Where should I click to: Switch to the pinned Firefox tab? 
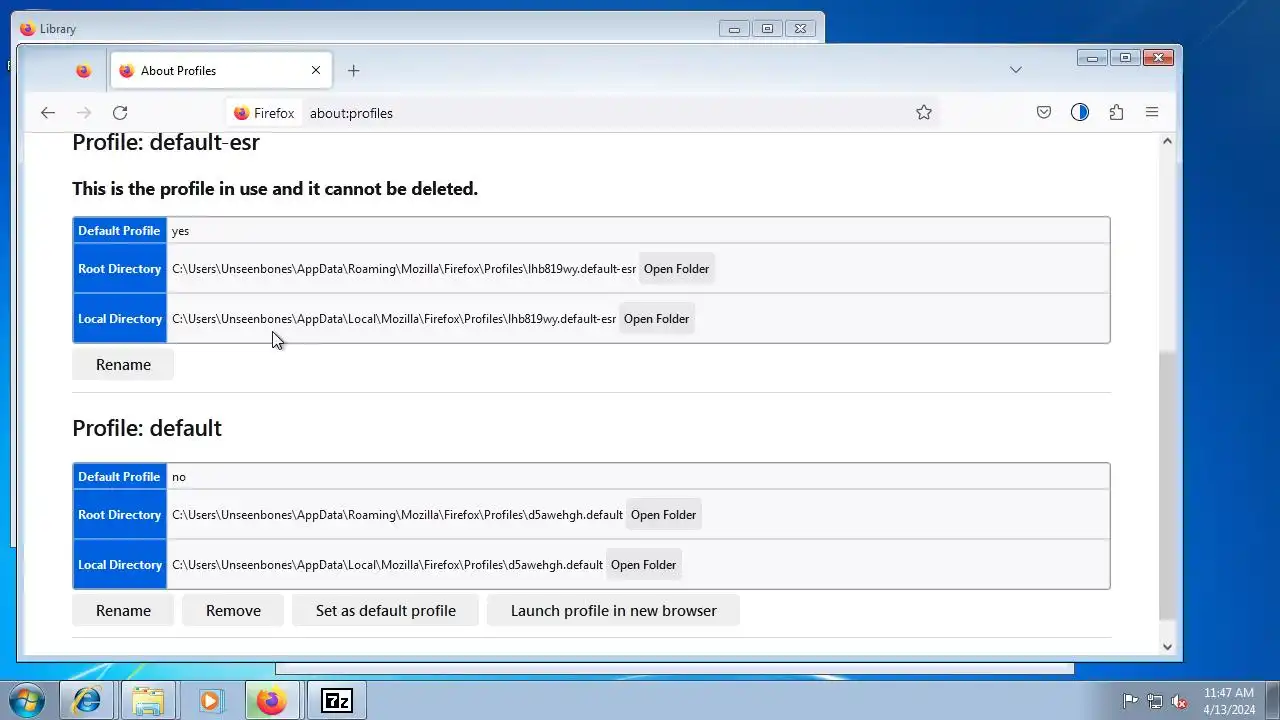coord(83,71)
